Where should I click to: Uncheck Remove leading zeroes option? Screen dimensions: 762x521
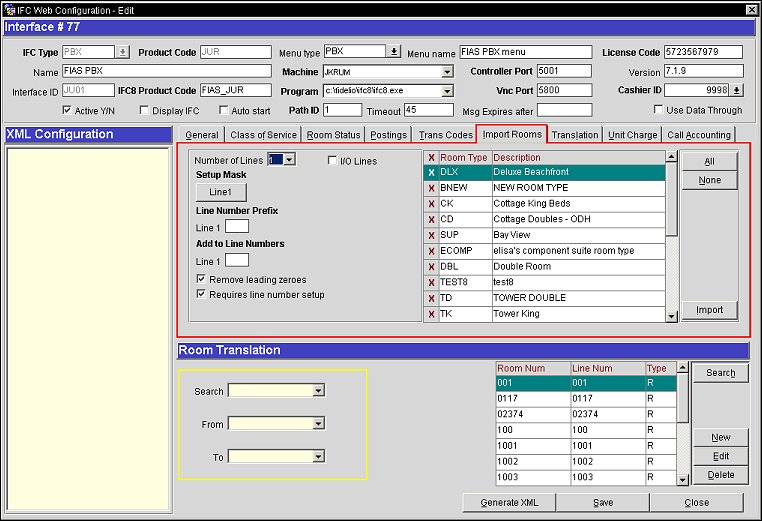[202, 279]
